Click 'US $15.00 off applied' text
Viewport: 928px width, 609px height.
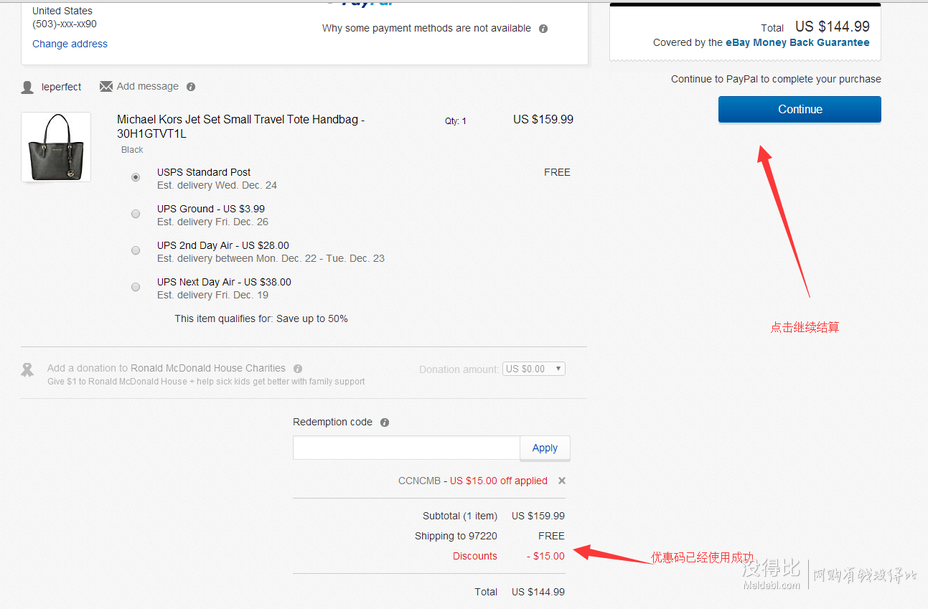point(498,481)
